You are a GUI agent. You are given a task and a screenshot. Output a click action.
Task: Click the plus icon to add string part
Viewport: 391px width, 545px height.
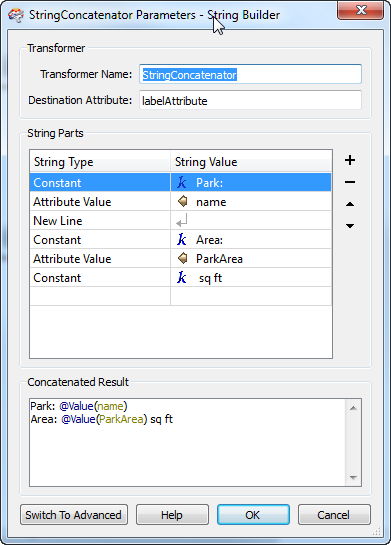coord(350,160)
